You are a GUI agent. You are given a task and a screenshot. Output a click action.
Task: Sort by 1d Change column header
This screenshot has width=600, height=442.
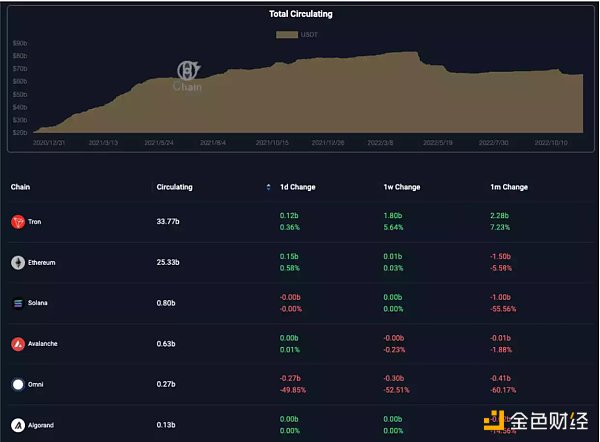pos(300,187)
